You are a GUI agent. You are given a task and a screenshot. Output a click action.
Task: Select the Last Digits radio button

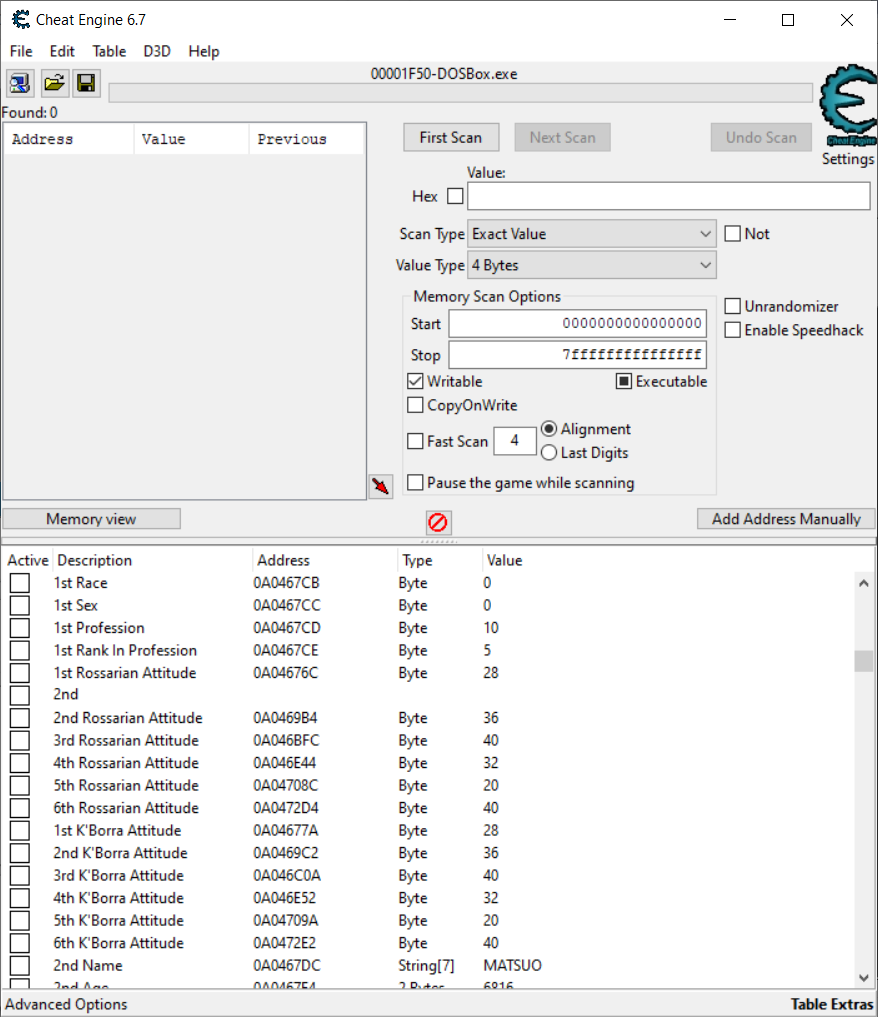click(x=549, y=453)
